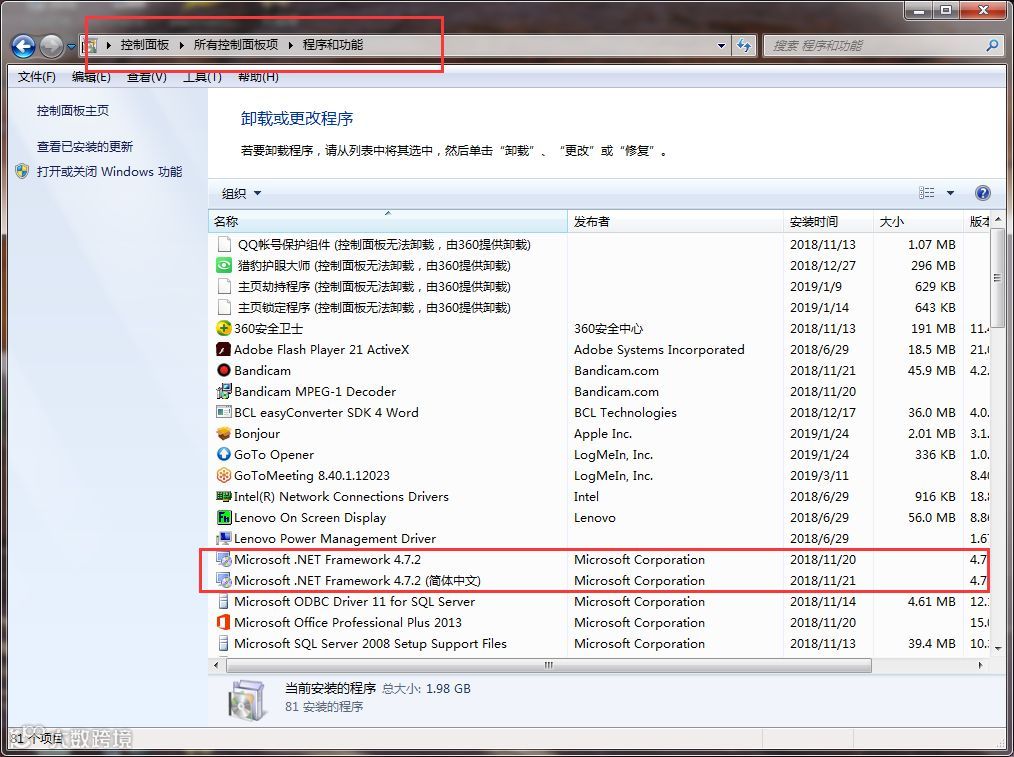This screenshot has width=1014, height=757.
Task: Click the 296 MB size cell
Action: [933, 265]
